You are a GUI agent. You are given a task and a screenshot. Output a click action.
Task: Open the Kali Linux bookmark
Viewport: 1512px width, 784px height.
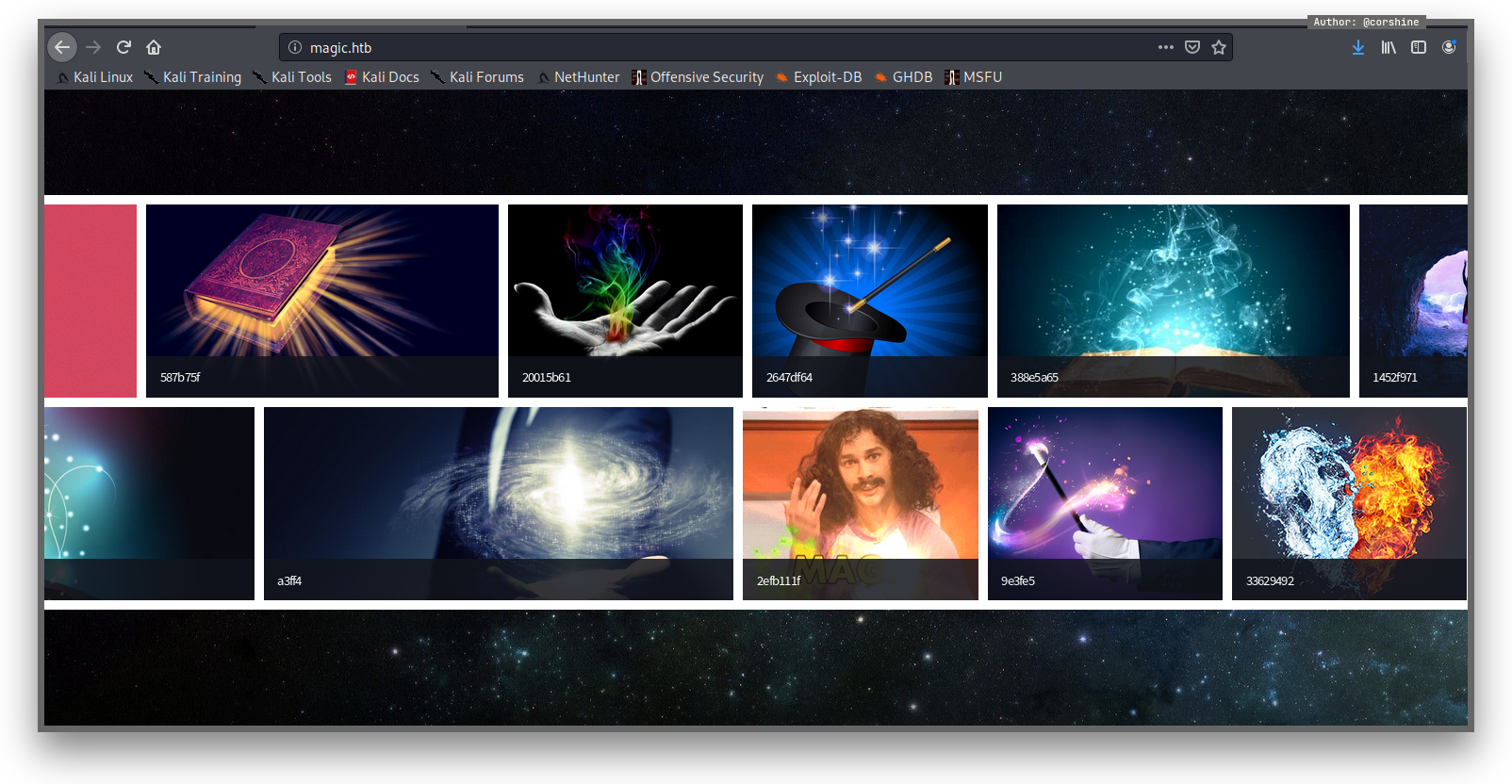[x=95, y=77]
